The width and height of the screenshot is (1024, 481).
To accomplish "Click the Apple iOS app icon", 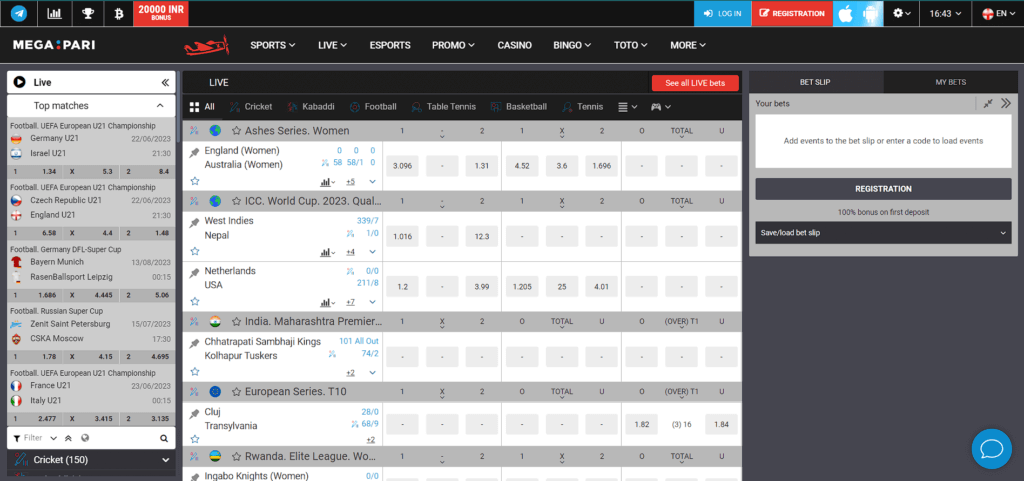I will coord(846,13).
